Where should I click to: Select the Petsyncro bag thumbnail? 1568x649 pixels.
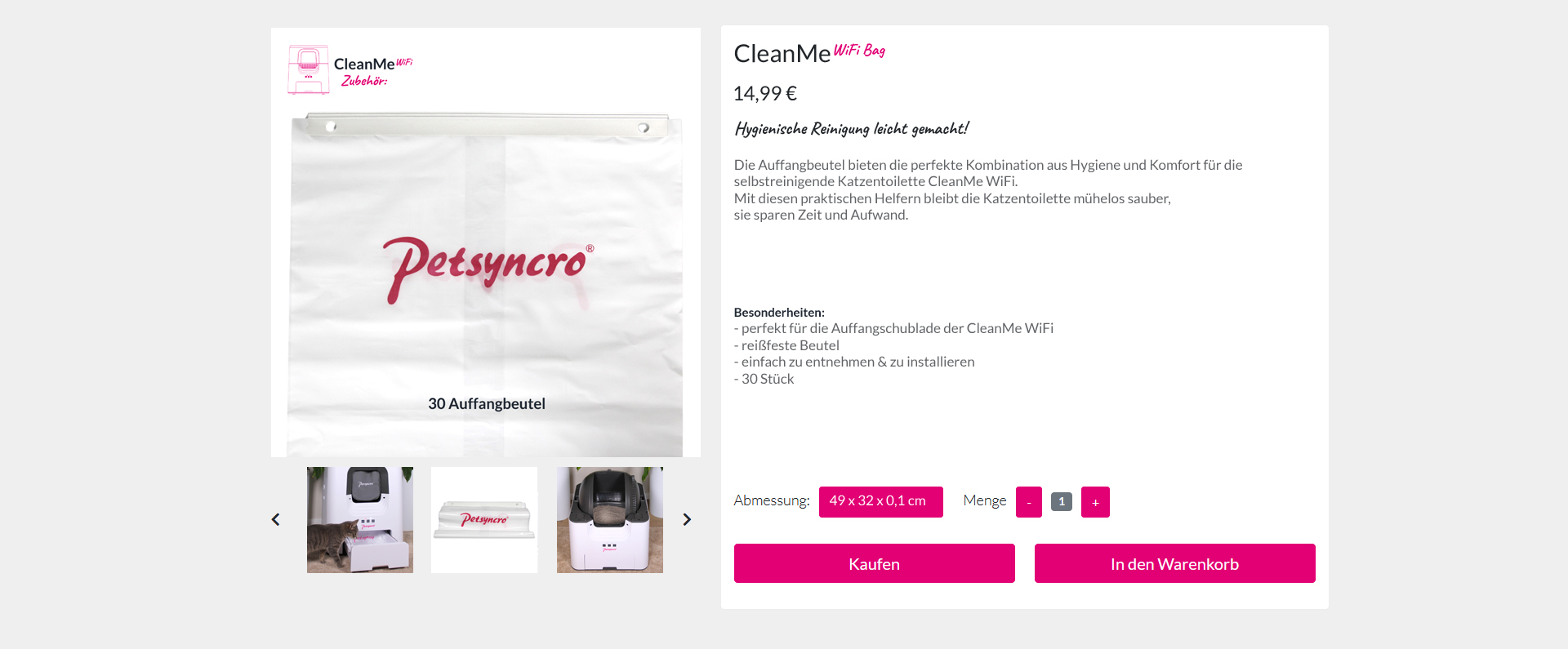tap(484, 520)
